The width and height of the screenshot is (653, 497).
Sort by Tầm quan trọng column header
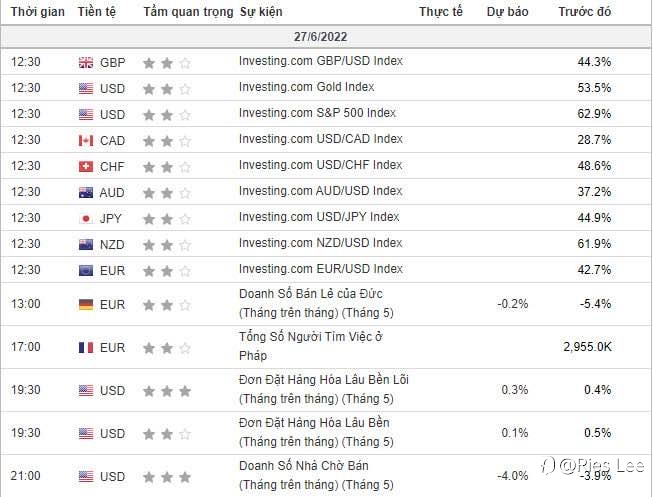tap(188, 12)
